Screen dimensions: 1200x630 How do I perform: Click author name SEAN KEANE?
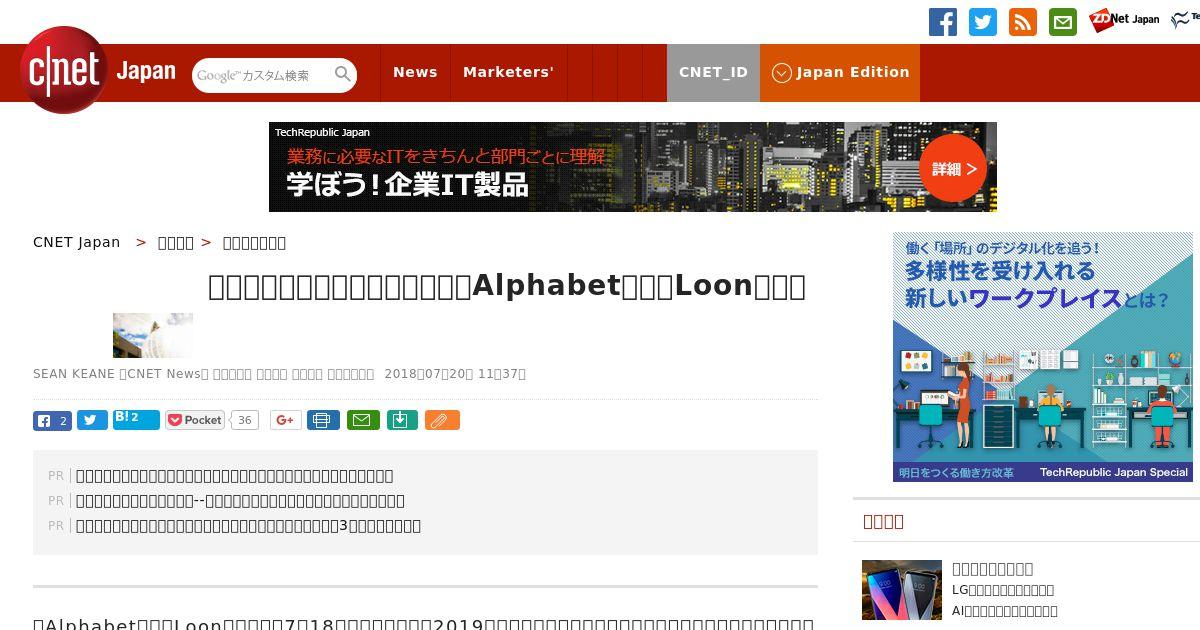pos(74,374)
